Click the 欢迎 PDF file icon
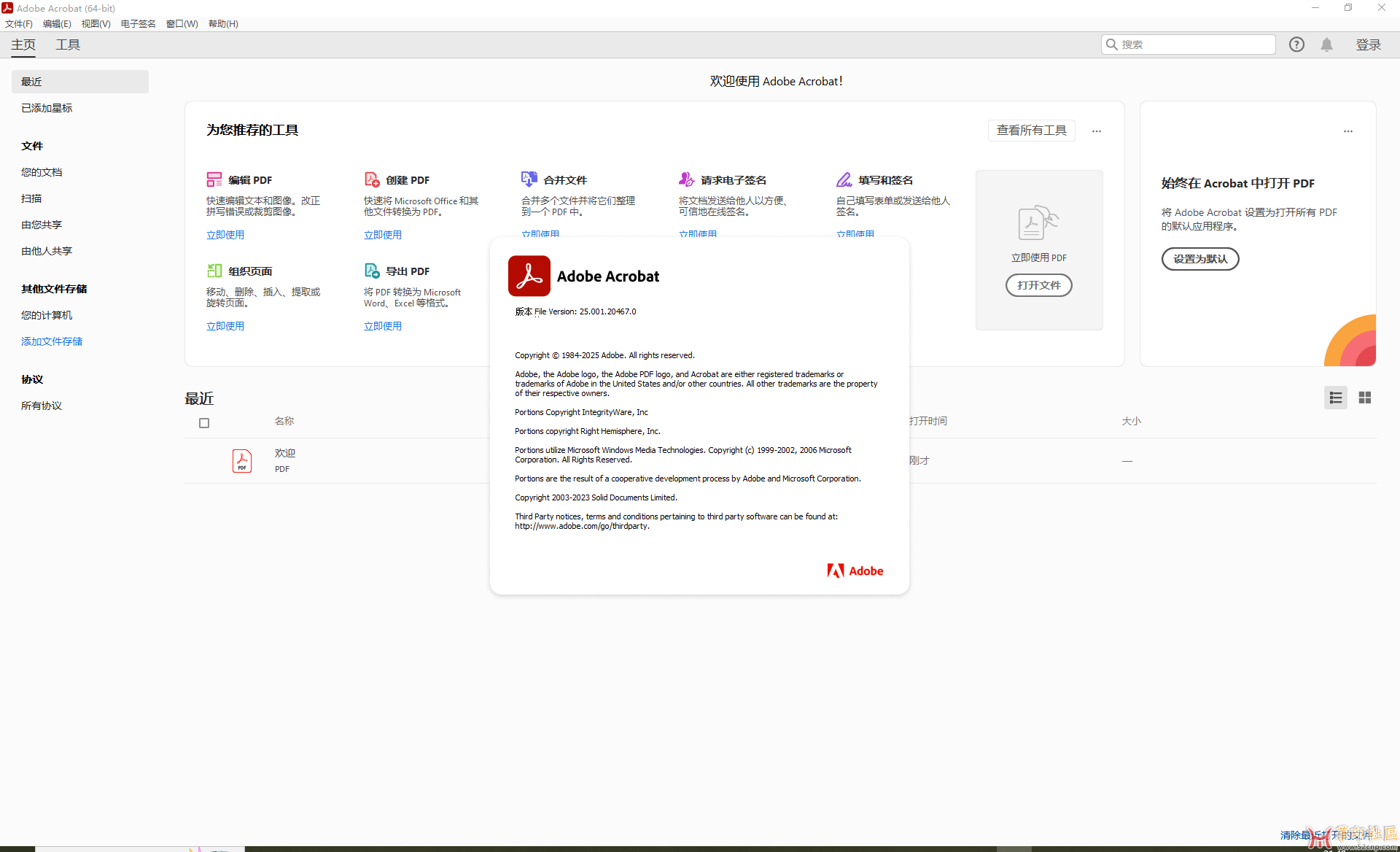 (242, 461)
